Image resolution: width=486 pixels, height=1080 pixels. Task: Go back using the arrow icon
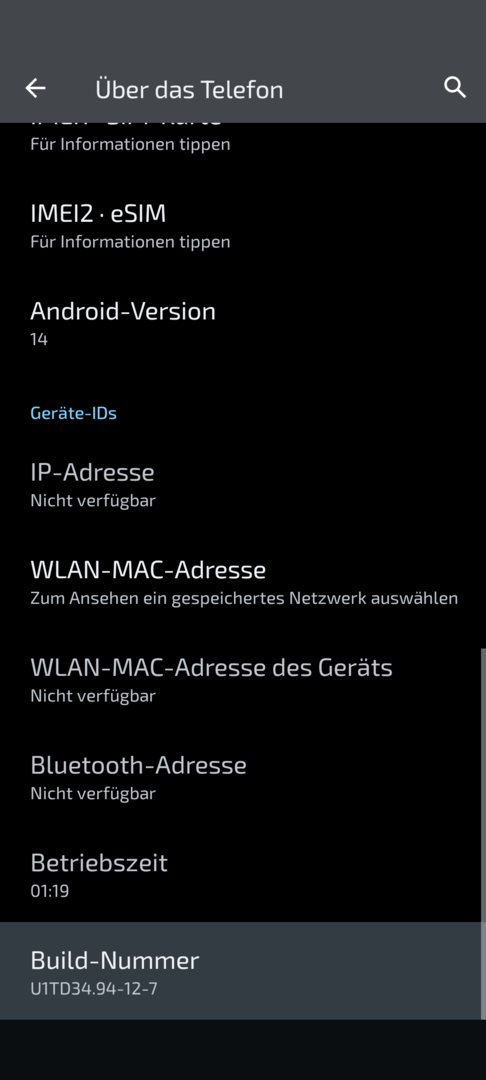[x=35, y=88]
